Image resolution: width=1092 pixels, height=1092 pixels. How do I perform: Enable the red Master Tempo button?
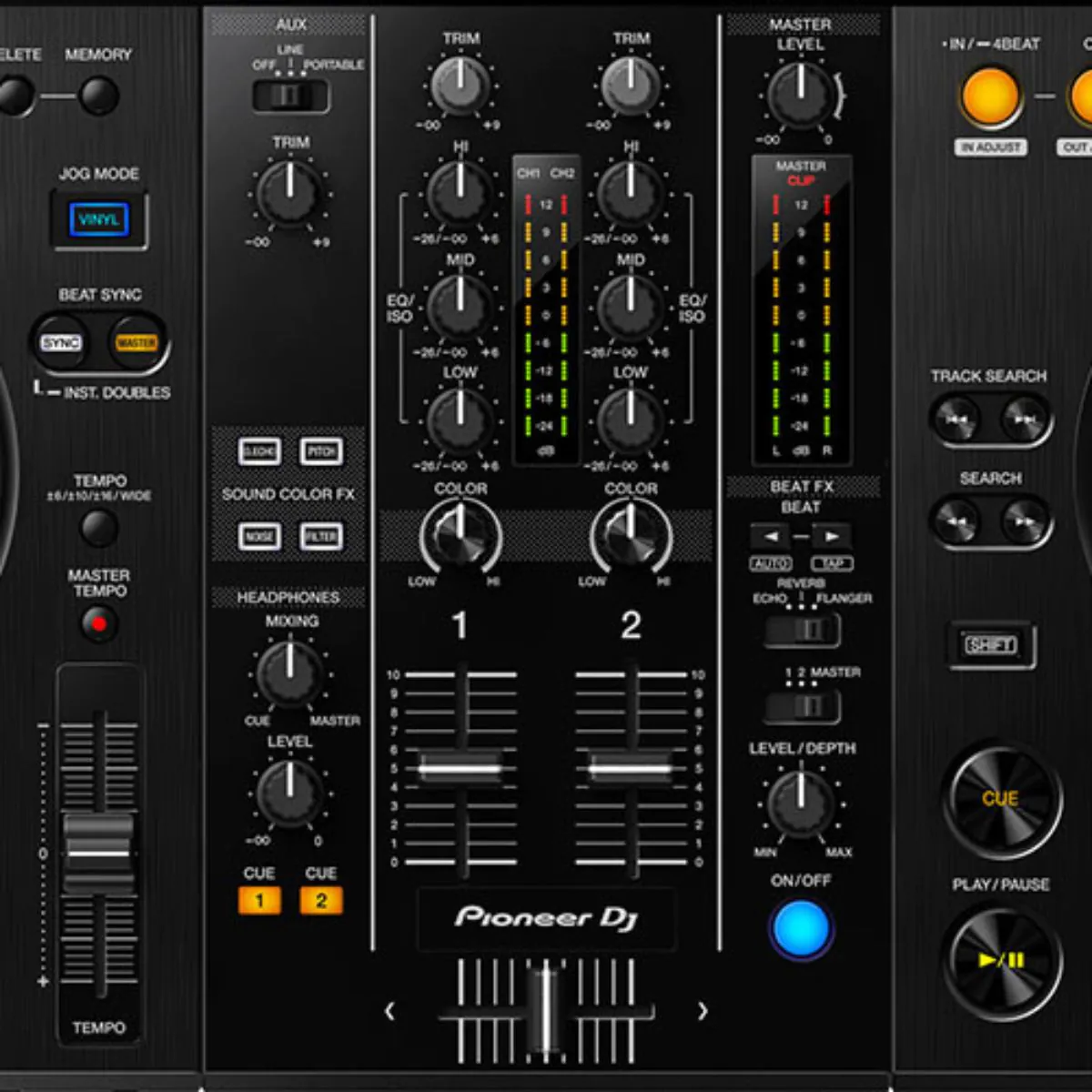[x=98, y=624]
